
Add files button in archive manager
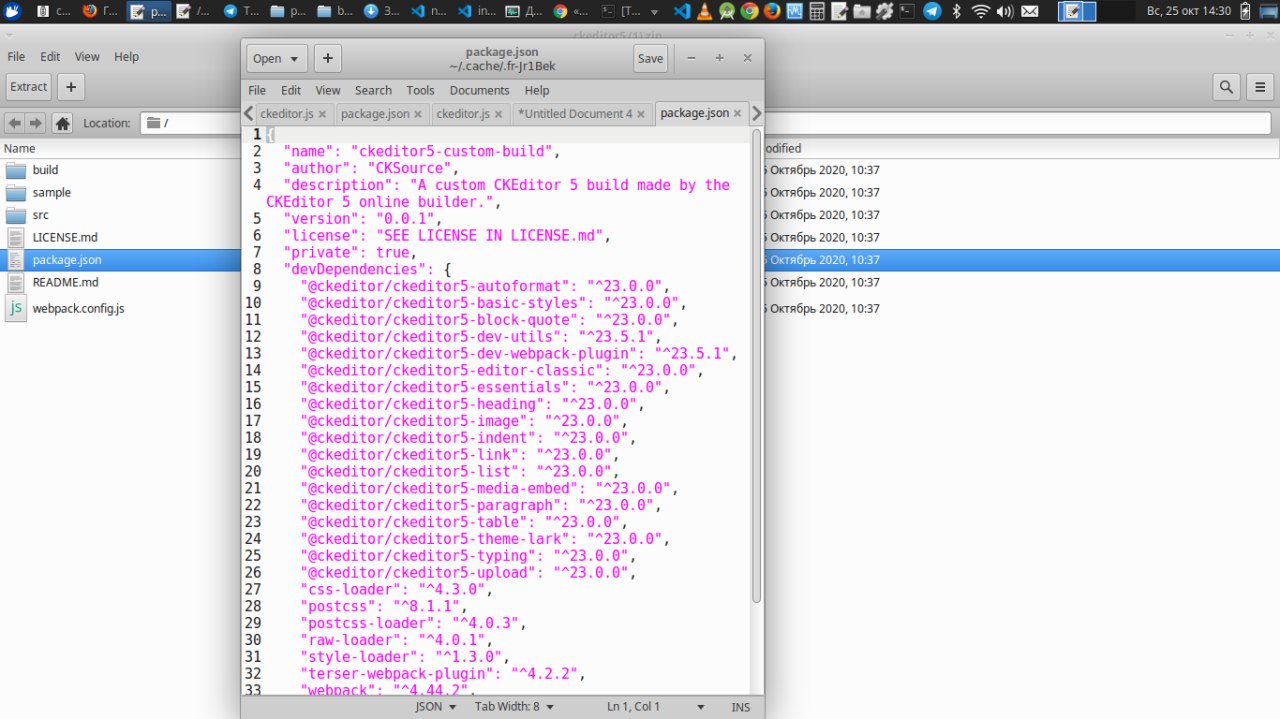click(x=70, y=87)
